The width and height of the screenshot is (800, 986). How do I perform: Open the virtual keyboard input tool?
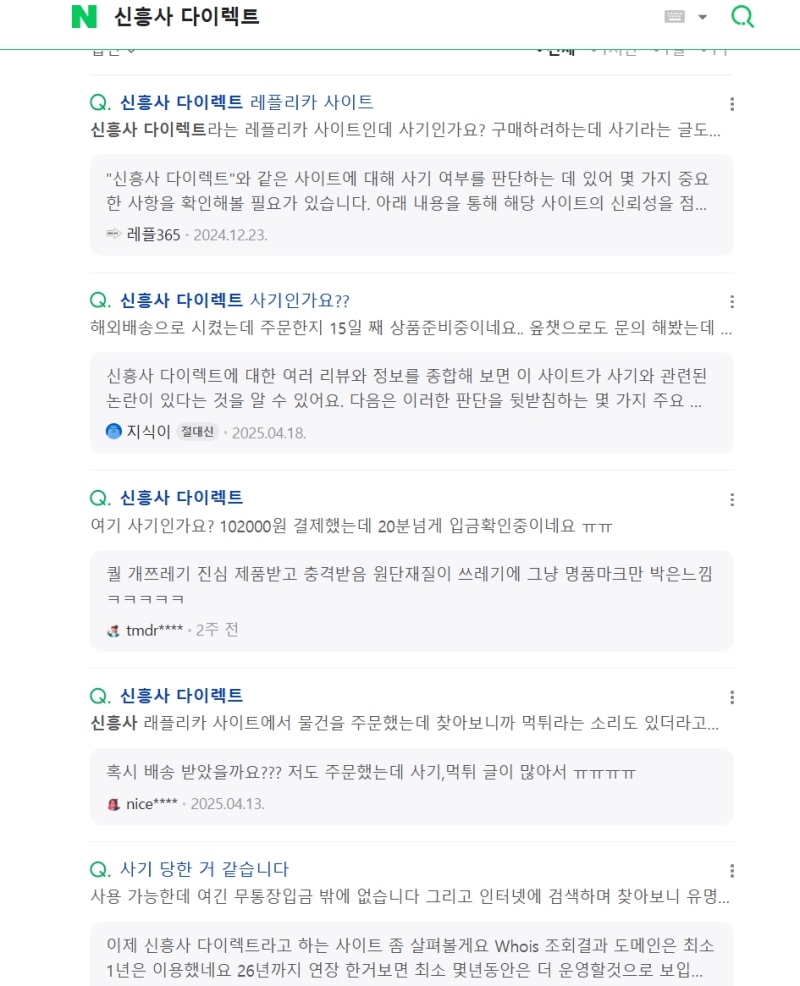[x=675, y=17]
